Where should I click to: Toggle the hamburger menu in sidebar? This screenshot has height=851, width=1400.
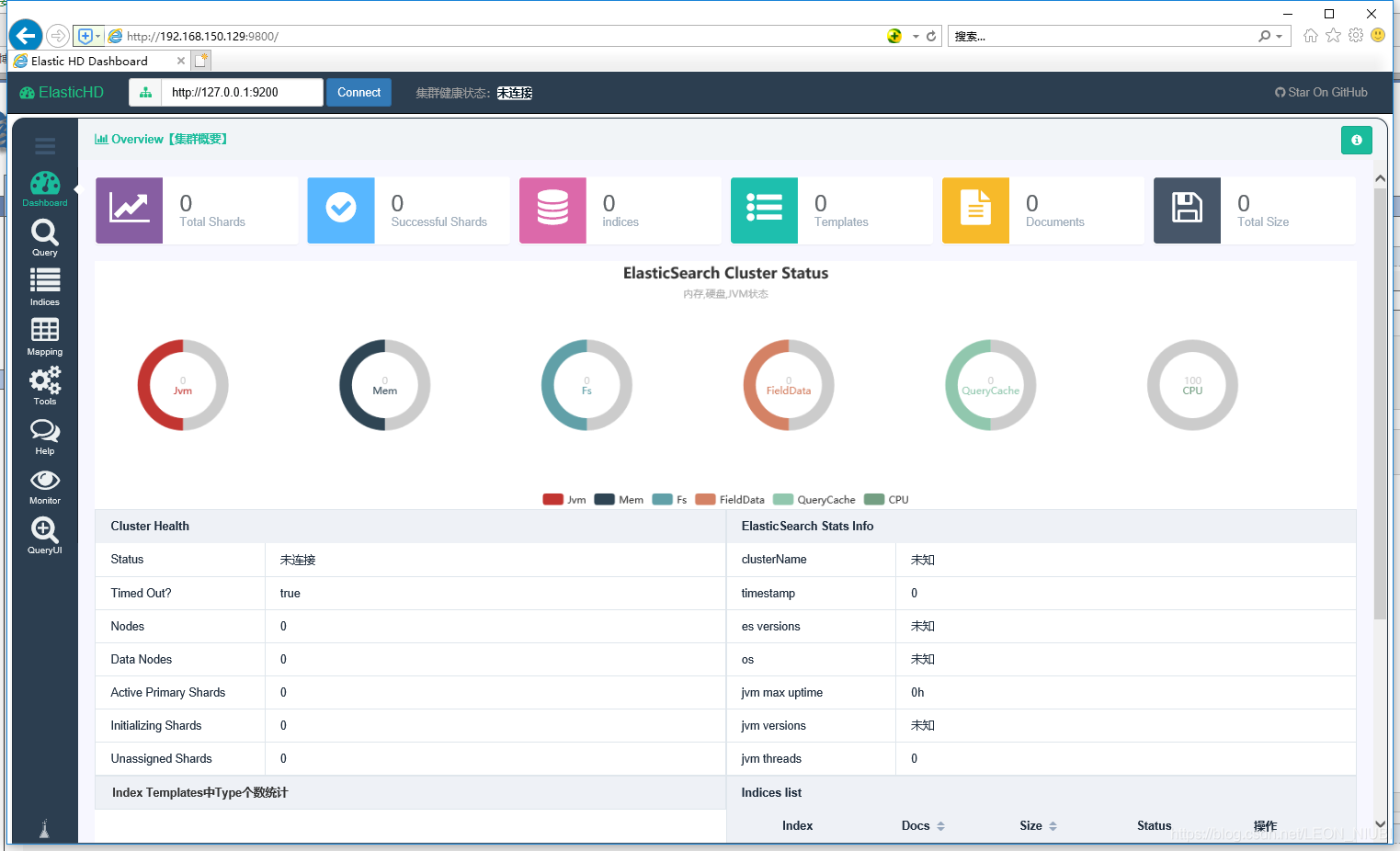45,146
